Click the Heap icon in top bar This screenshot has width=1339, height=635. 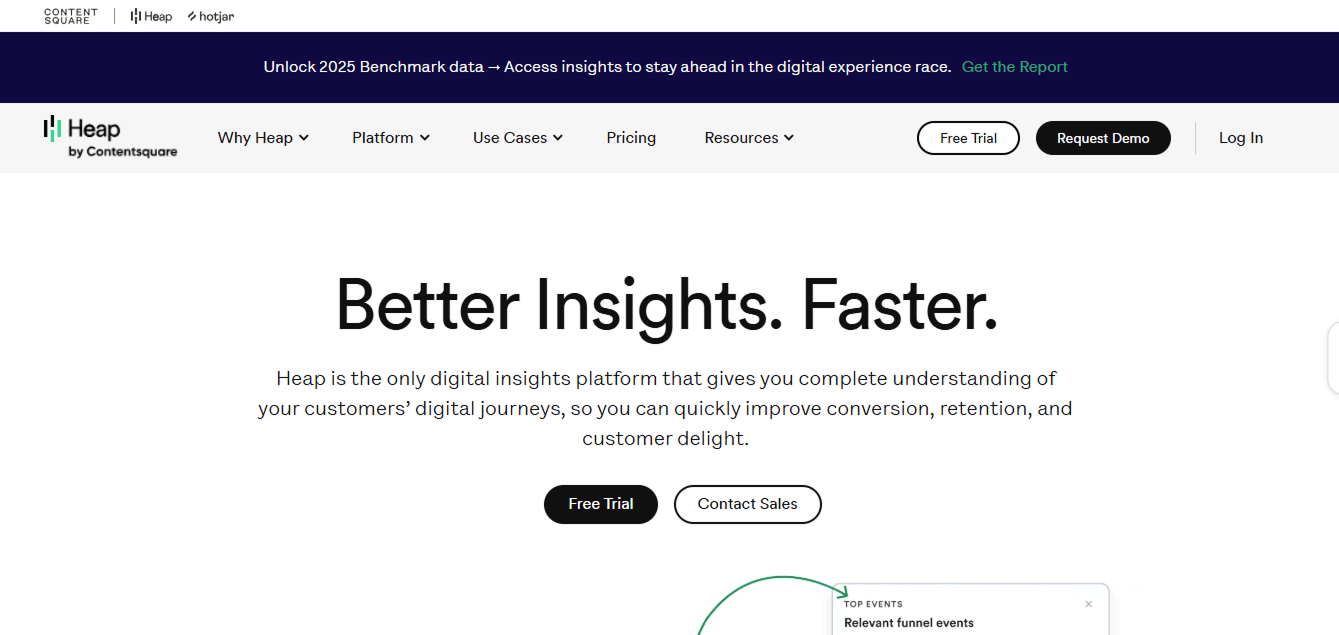pos(151,16)
